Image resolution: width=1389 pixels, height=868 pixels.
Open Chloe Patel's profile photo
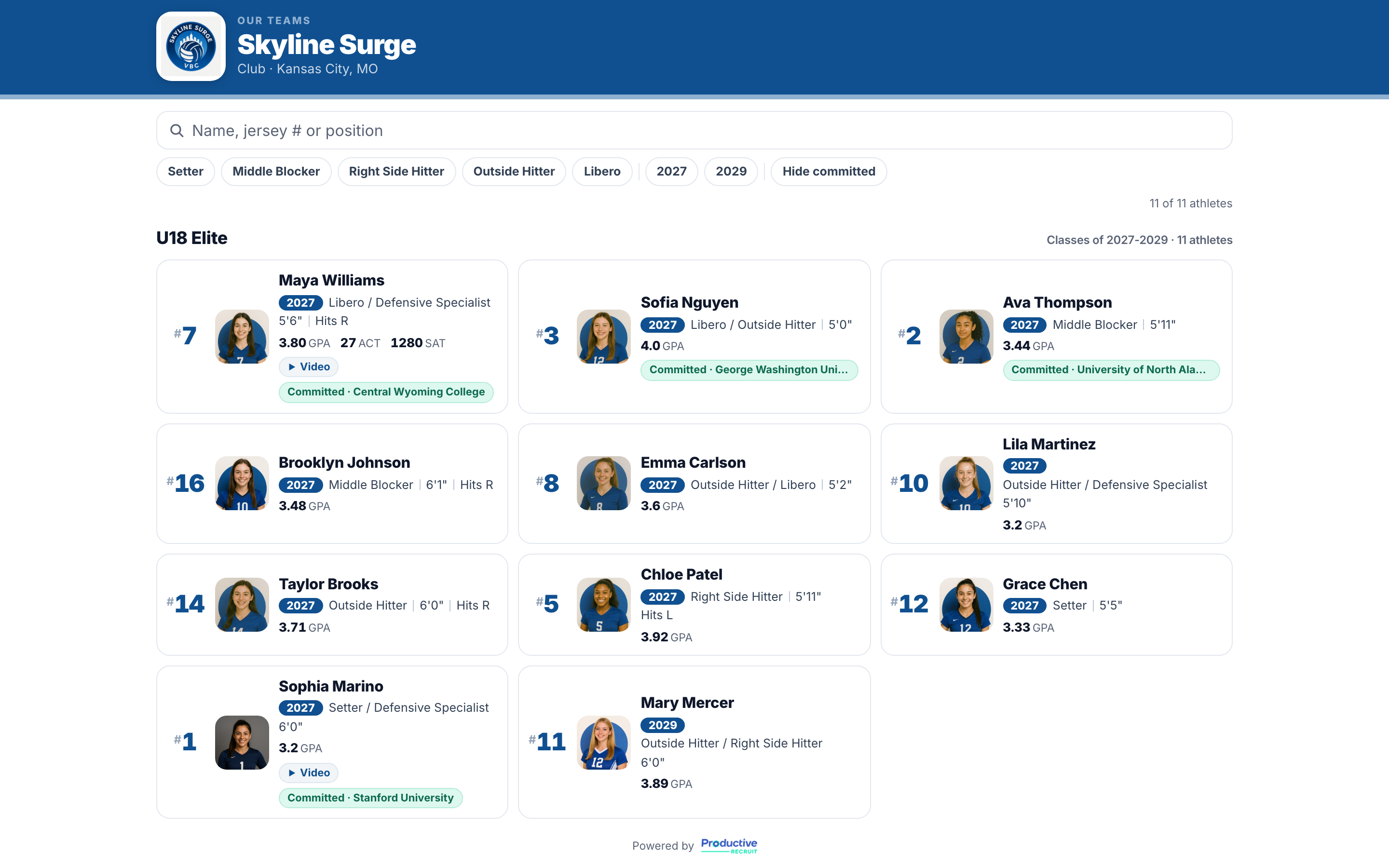click(603, 605)
